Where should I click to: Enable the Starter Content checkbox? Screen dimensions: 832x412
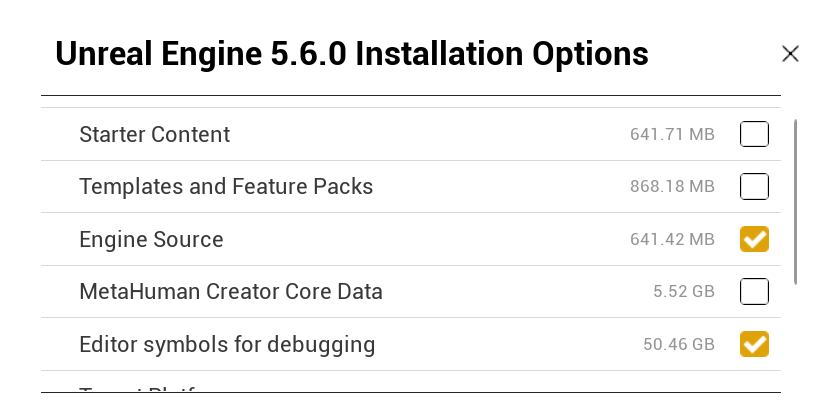(754, 134)
